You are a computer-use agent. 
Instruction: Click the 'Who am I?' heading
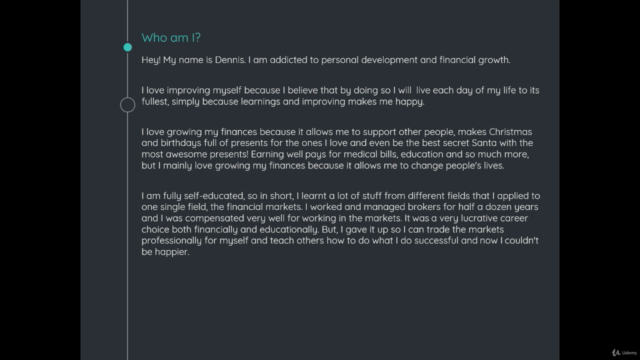[171, 38]
